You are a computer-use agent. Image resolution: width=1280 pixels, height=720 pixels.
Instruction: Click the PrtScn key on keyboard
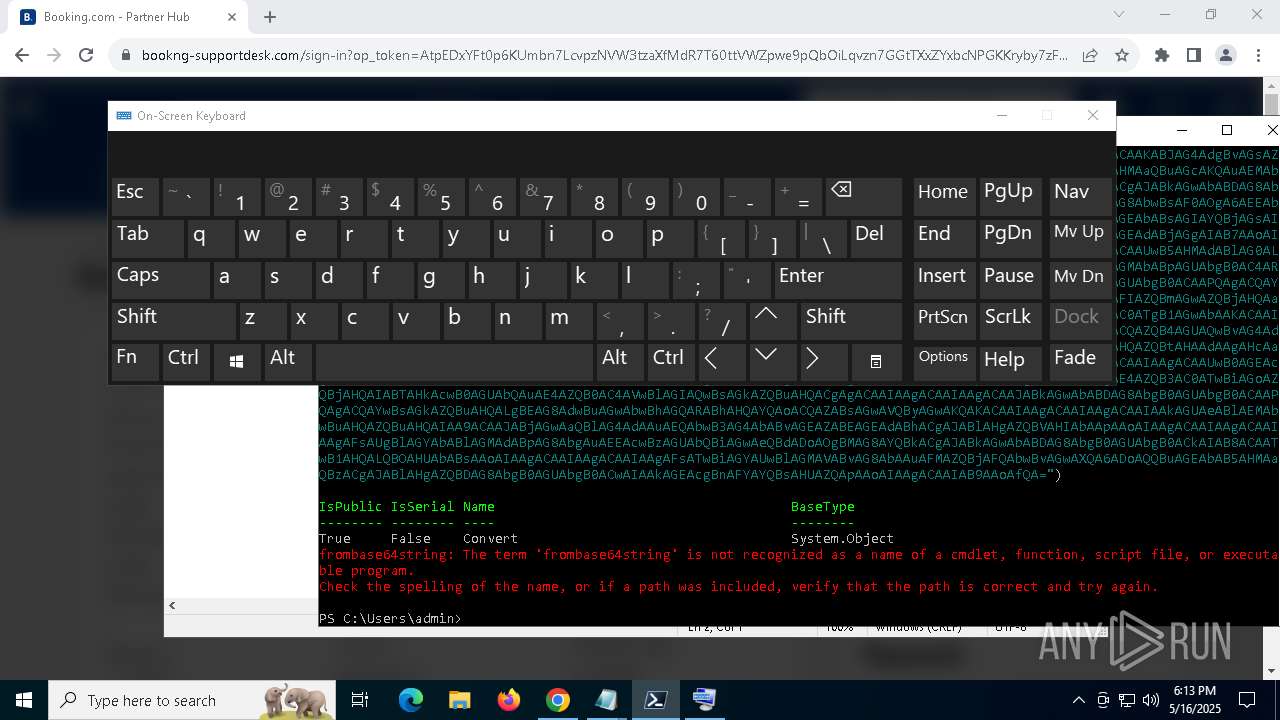tap(944, 321)
